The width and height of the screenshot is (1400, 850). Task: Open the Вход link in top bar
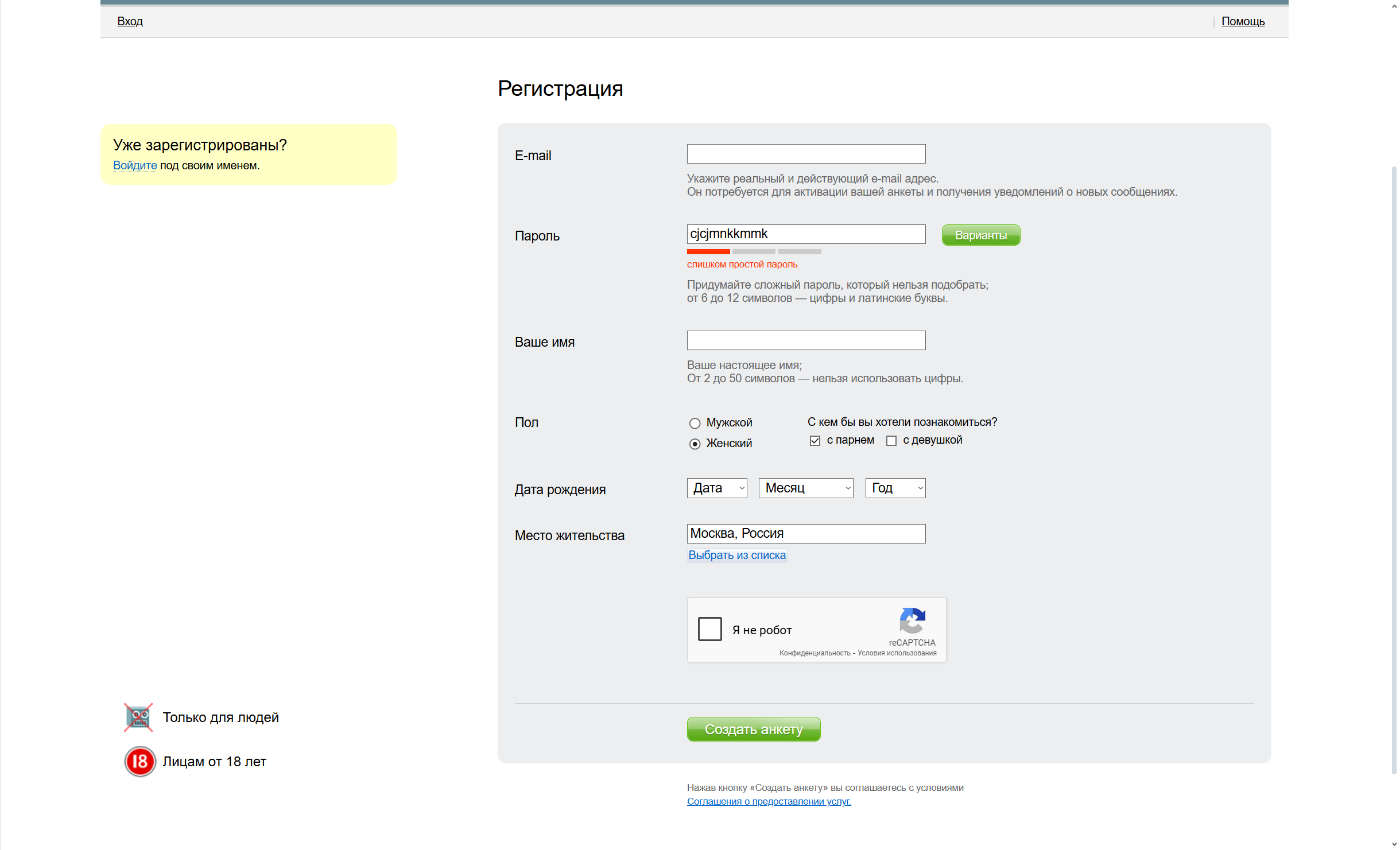click(130, 21)
